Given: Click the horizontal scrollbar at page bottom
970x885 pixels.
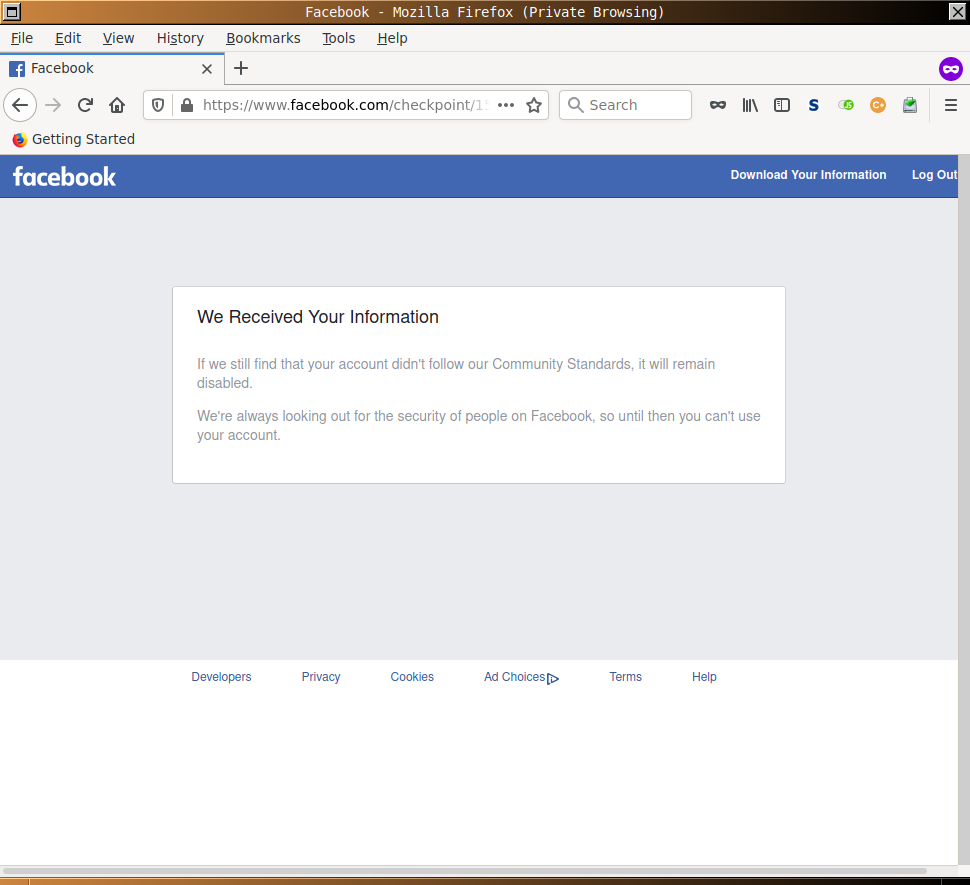Looking at the screenshot, I should coord(464,871).
